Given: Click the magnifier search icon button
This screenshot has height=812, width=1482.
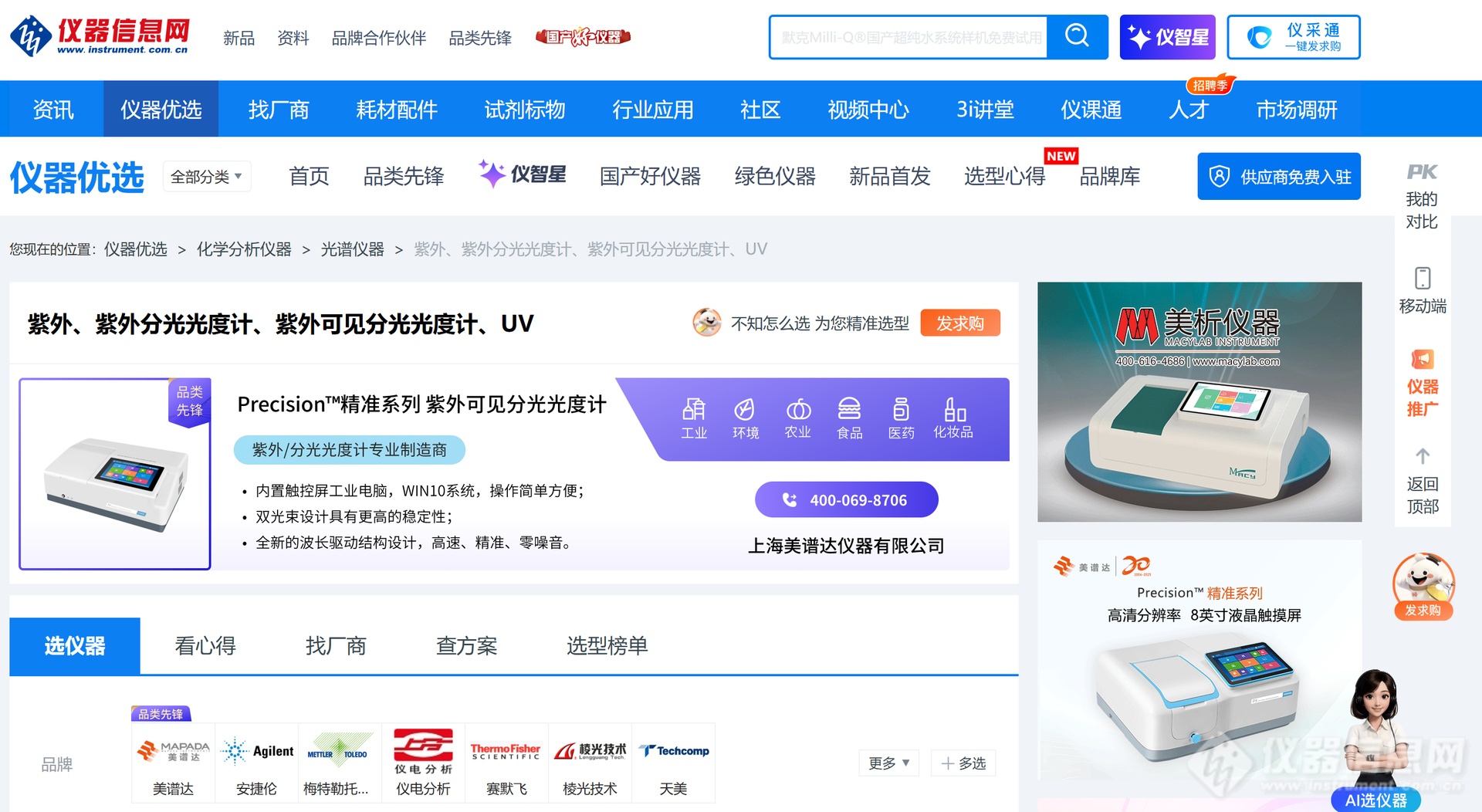Looking at the screenshot, I should 1077,36.
